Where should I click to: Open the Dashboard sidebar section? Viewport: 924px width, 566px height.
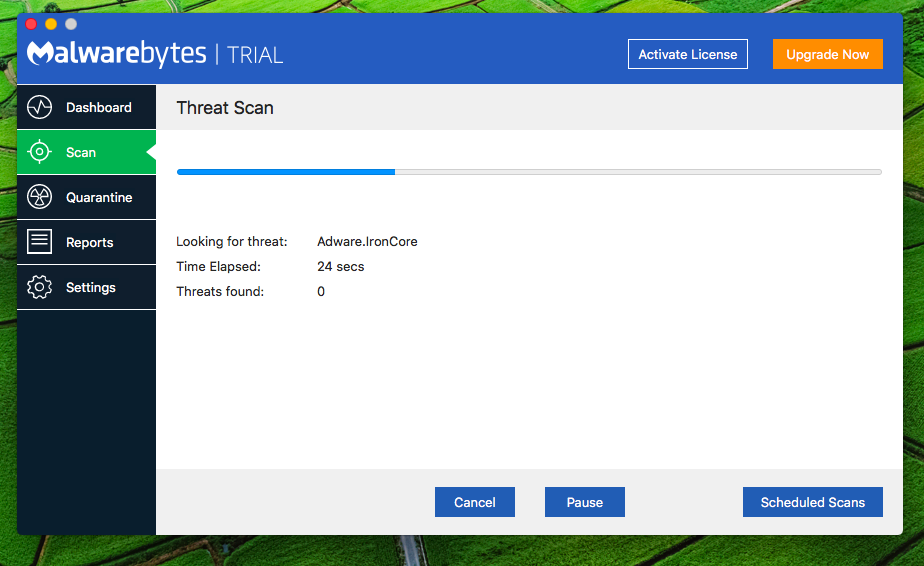(x=87, y=107)
